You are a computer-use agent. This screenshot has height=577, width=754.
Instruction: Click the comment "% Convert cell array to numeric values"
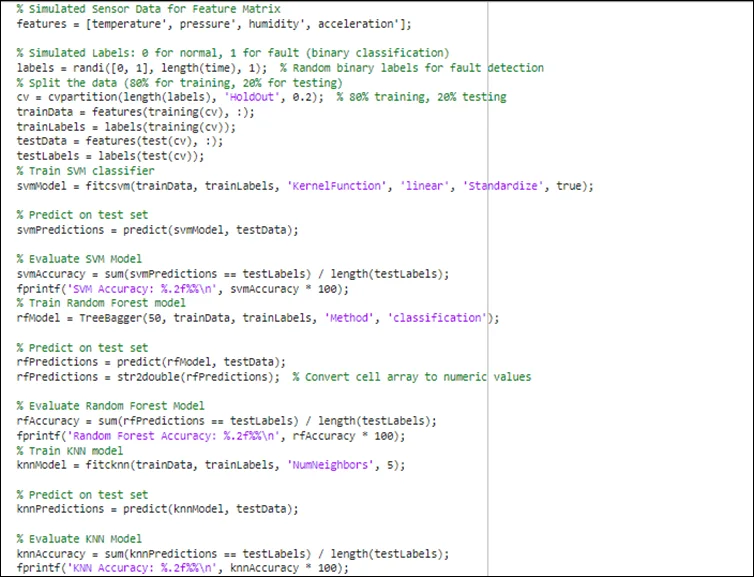pos(412,377)
